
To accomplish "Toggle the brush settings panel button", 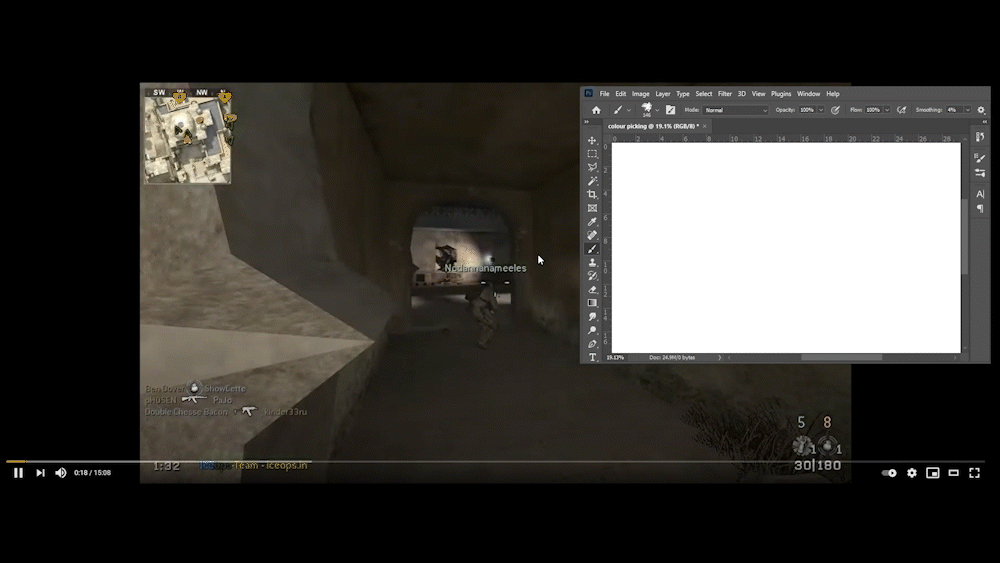I will [670, 110].
